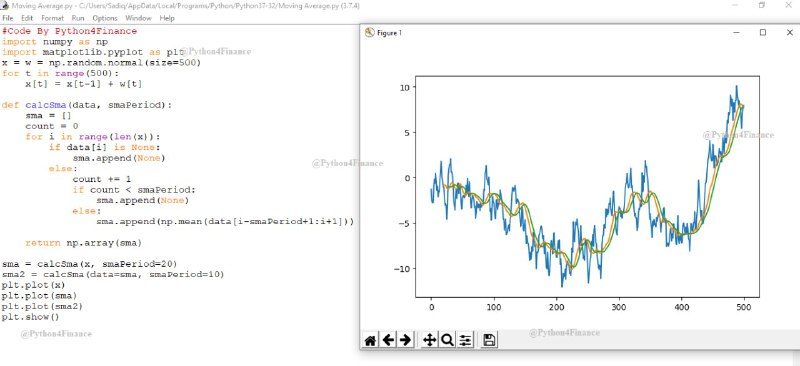The image size is (800, 366).
Task: Go back to previous plot view
Action: [388, 340]
